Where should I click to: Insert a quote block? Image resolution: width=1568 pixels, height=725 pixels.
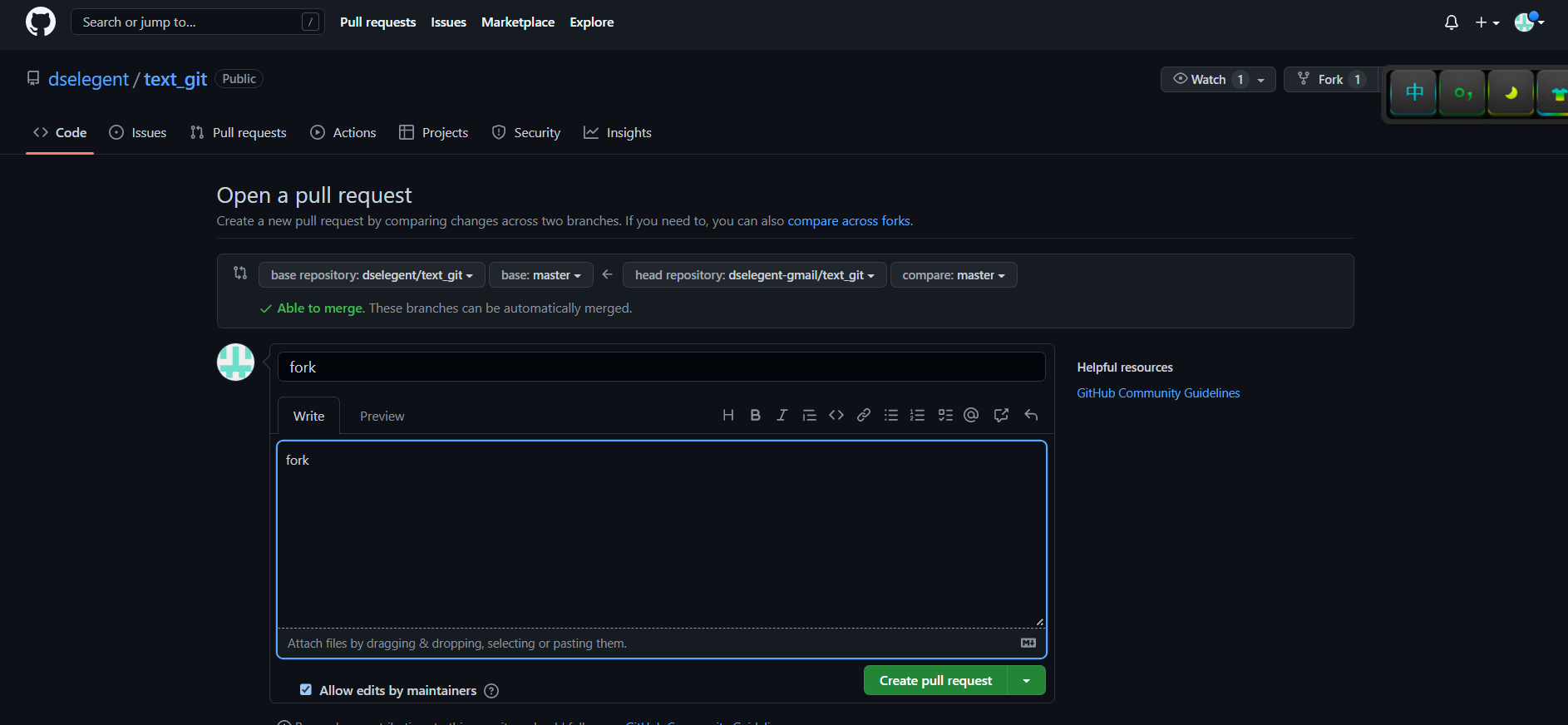pyautogui.click(x=809, y=415)
